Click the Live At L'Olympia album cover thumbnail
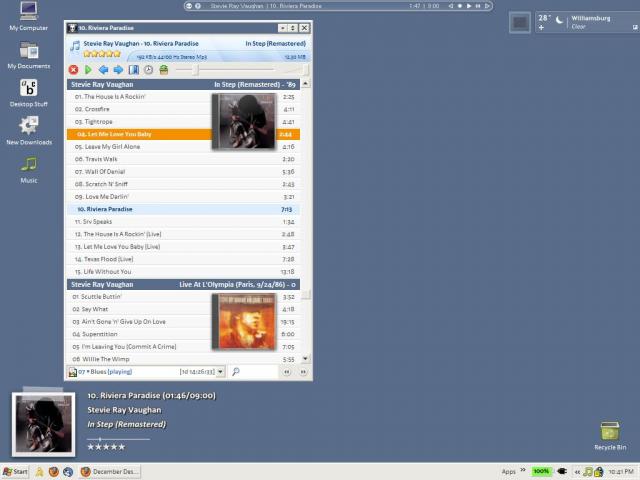 pos(244,322)
